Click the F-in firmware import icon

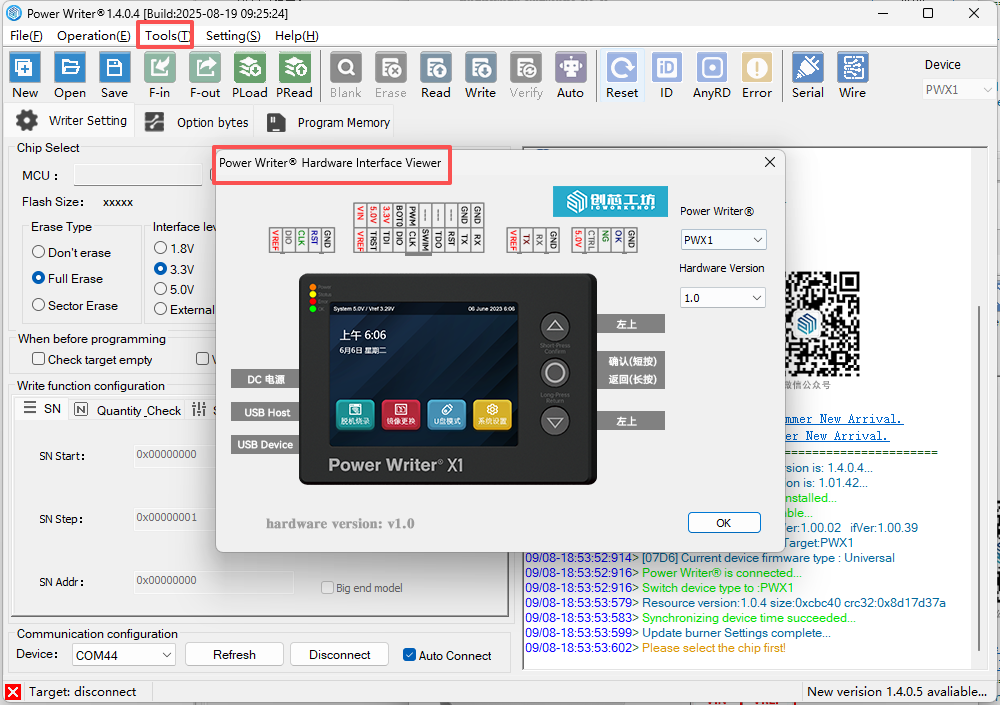click(159, 68)
